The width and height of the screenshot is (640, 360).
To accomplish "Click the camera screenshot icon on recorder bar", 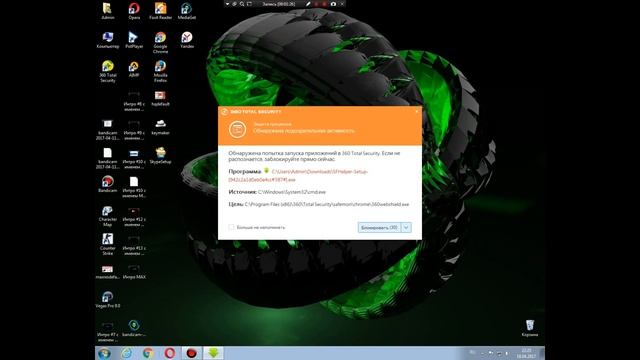I will pos(333,4).
